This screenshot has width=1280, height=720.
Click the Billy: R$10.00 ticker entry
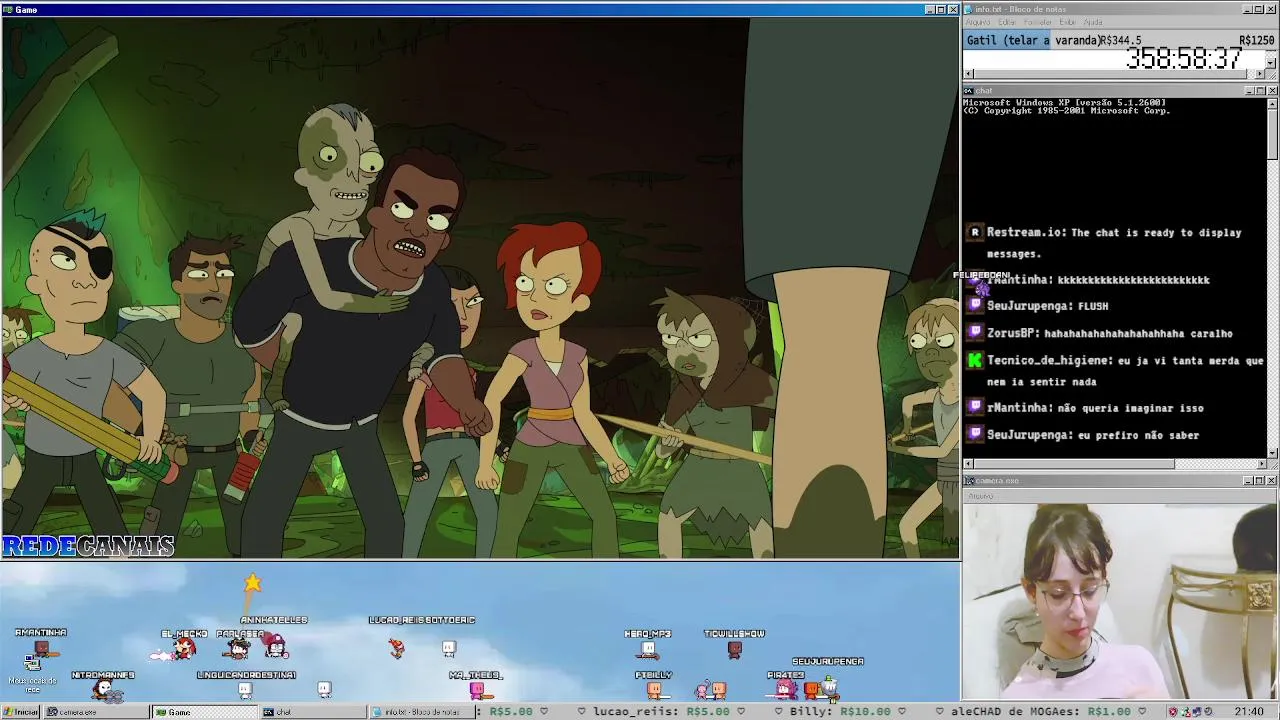click(x=839, y=712)
